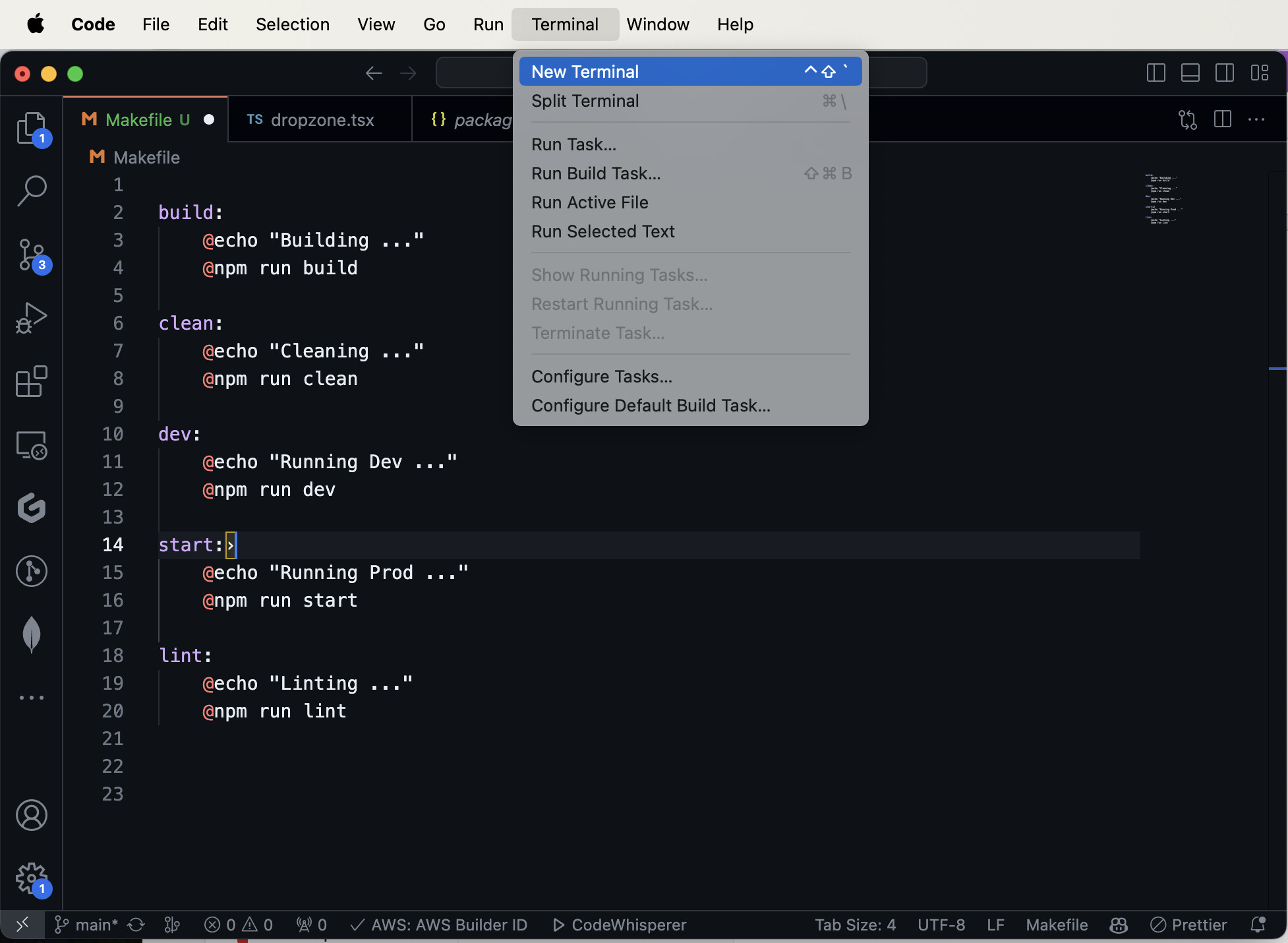Open the Selection menu in menu bar
The width and height of the screenshot is (1288, 943).
293,24
